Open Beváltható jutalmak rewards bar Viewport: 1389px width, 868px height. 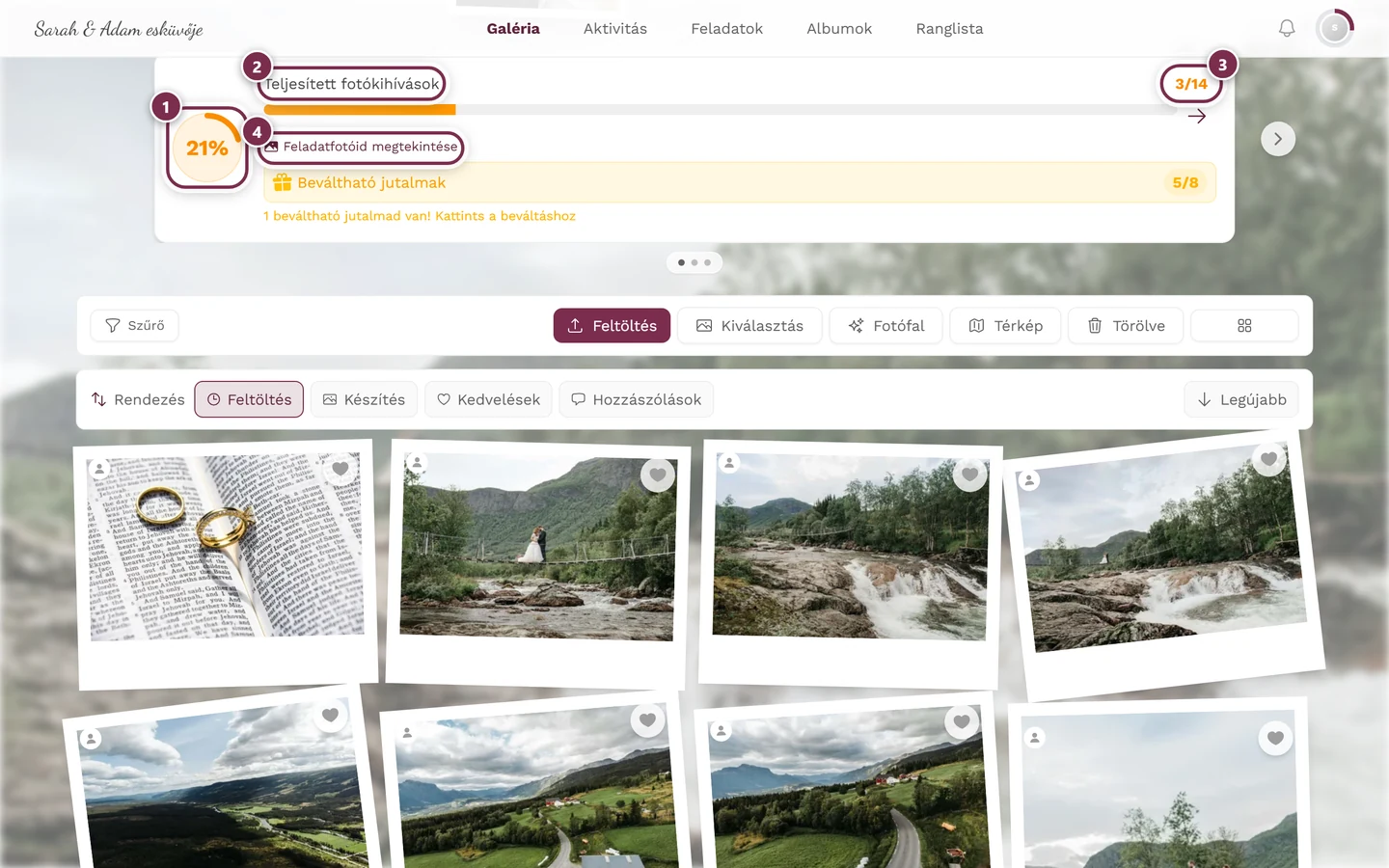739,182
